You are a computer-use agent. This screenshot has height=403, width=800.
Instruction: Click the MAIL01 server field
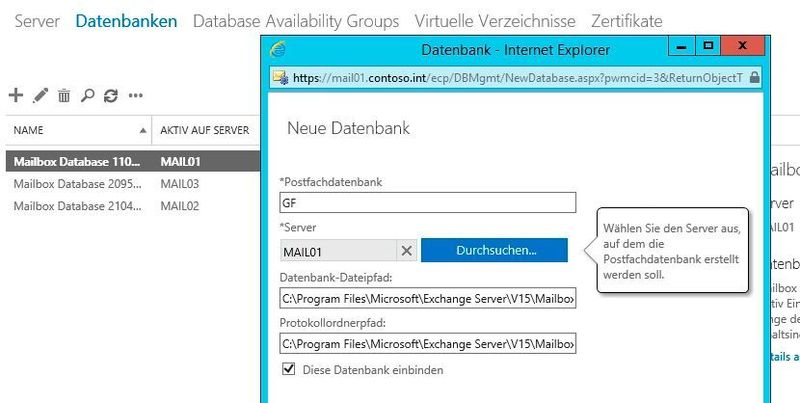point(338,250)
